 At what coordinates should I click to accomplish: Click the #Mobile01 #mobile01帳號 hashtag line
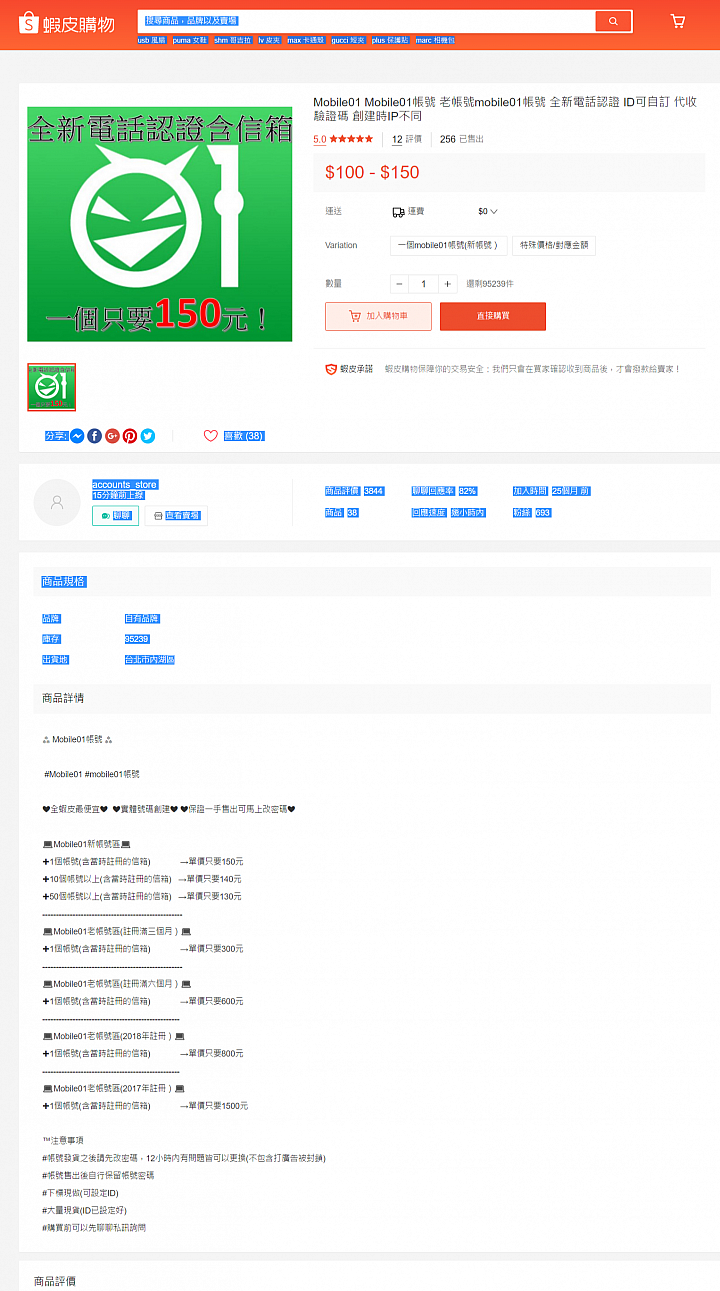coord(92,774)
